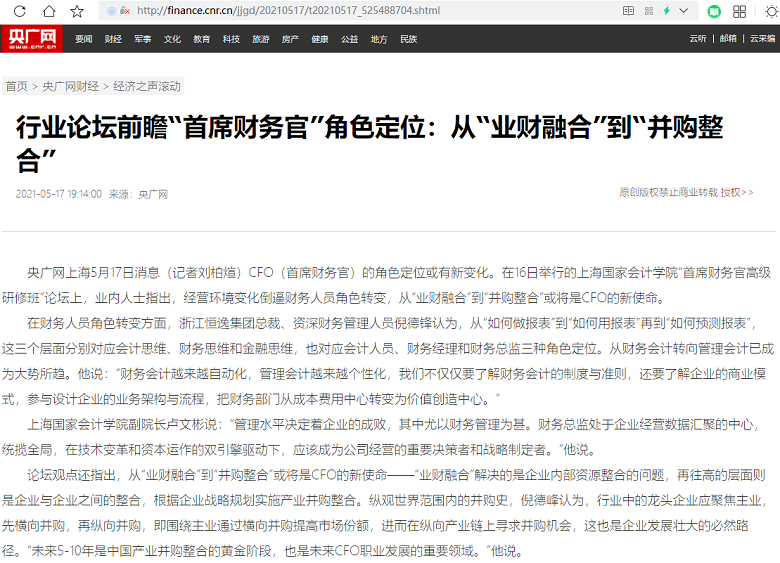Screen dimensions: 780x563
Task: Click the 首页 breadcrumb link
Action: point(16,86)
